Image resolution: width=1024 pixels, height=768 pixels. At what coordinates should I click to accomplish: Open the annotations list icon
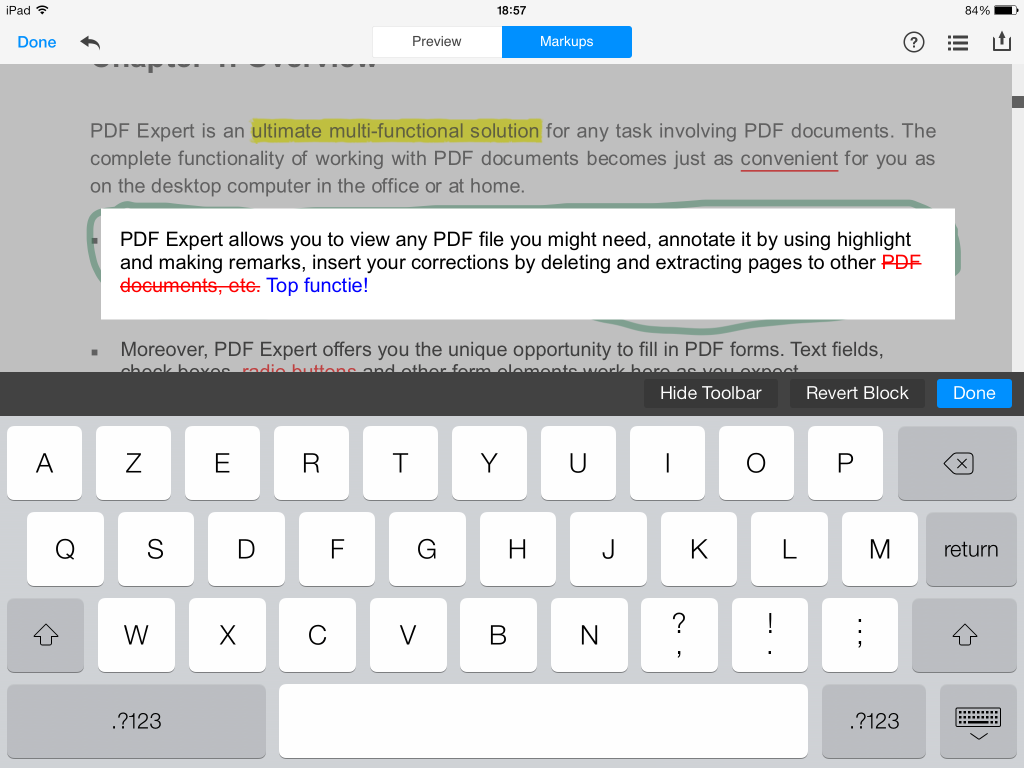point(957,42)
